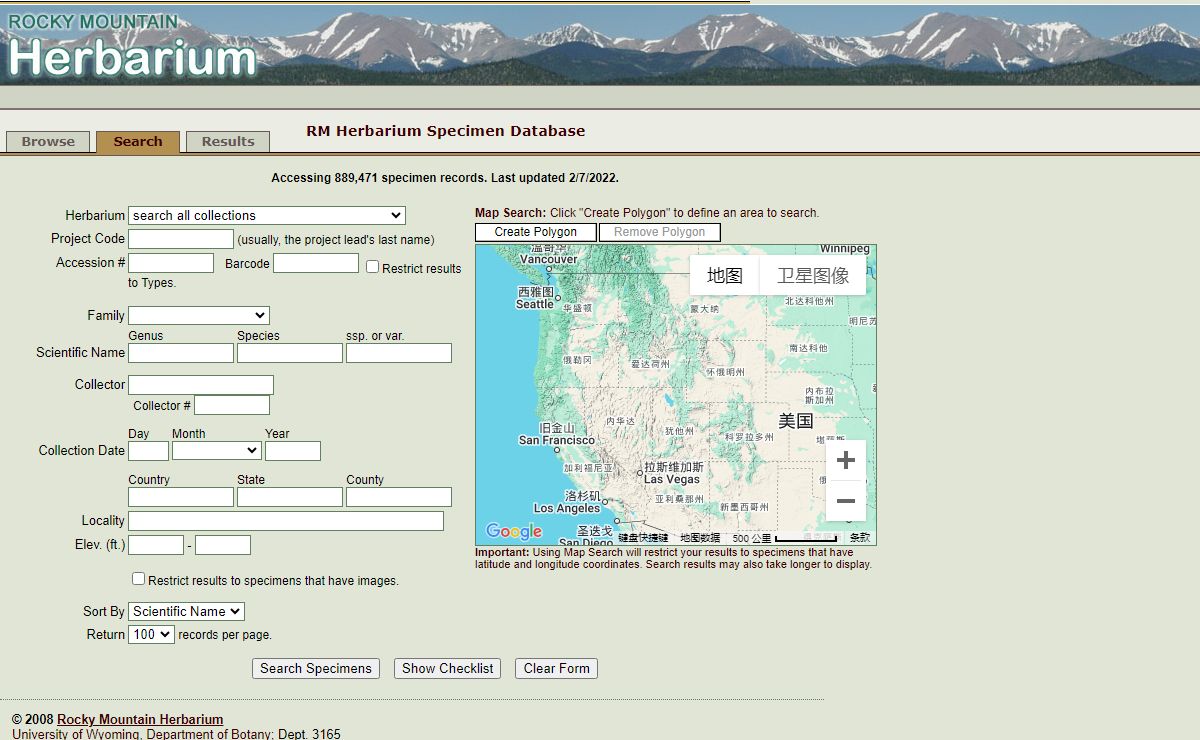
Task: Focus the Species input field
Action: (x=290, y=353)
